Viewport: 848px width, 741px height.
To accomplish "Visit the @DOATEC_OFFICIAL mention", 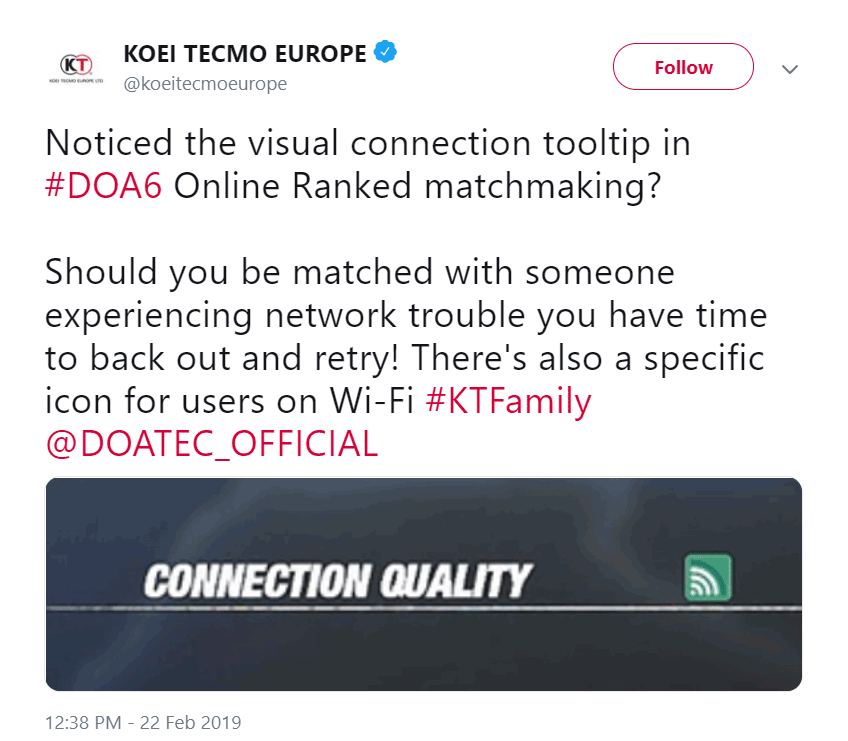I will (x=212, y=443).
